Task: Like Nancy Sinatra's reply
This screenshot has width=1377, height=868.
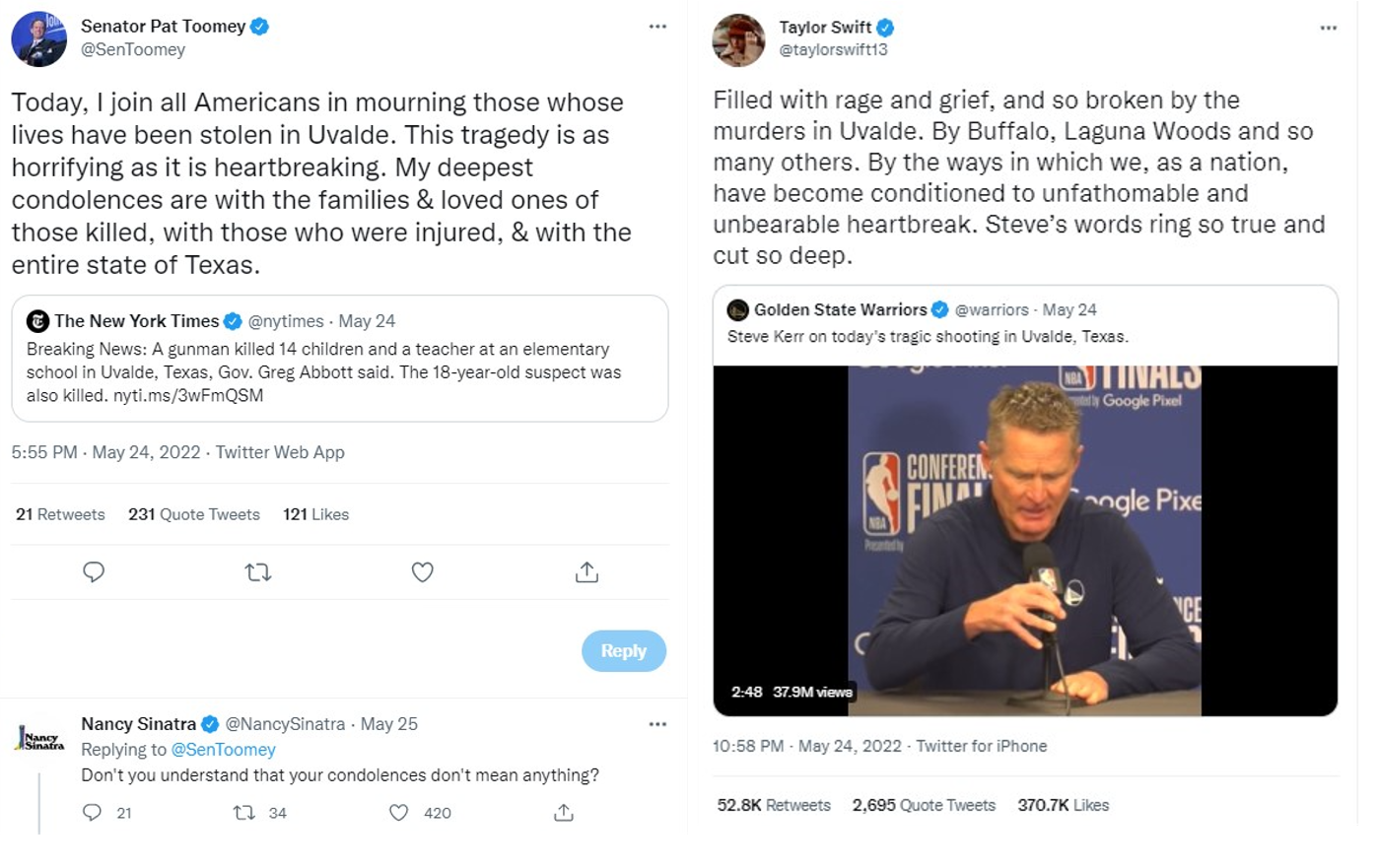Action: (398, 813)
